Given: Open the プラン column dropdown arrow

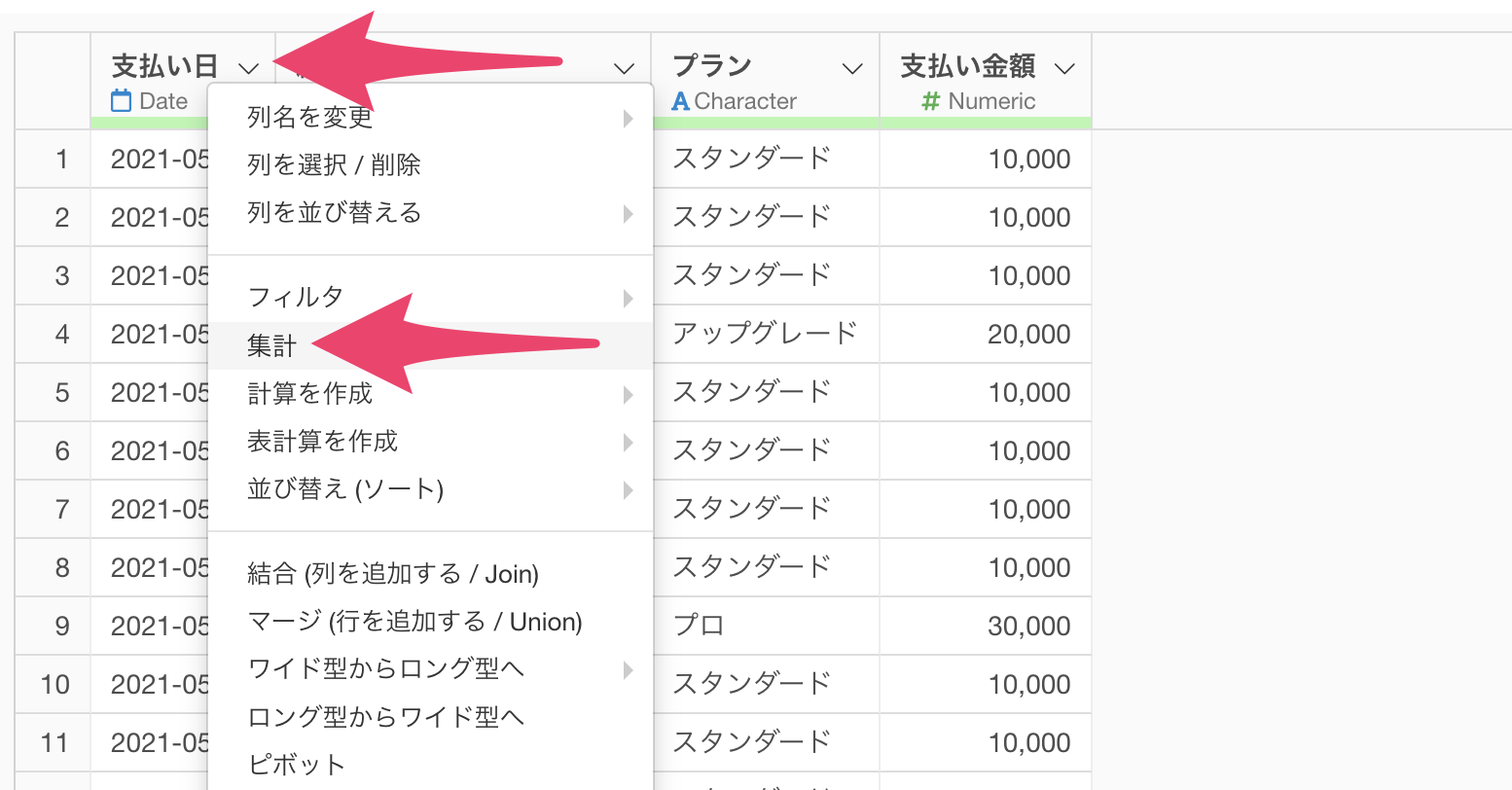Looking at the screenshot, I should point(852,68).
